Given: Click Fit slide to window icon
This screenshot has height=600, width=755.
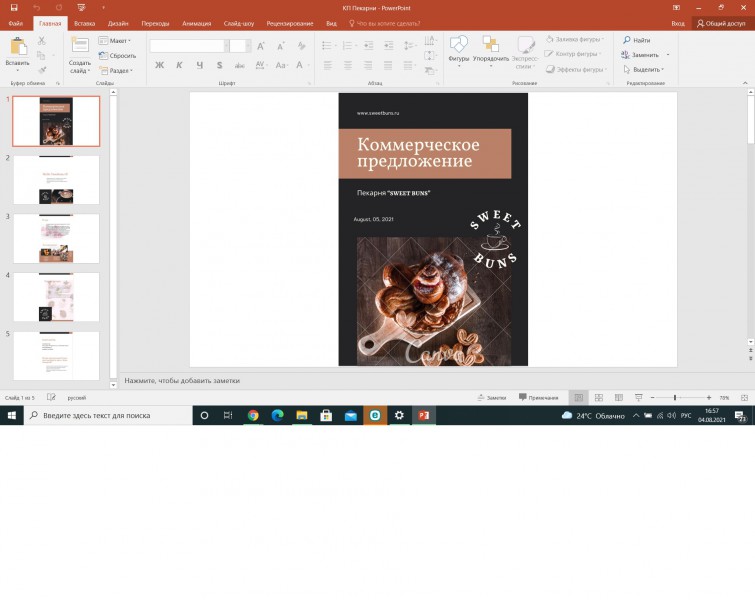Looking at the screenshot, I should pyautogui.click(x=744, y=398).
